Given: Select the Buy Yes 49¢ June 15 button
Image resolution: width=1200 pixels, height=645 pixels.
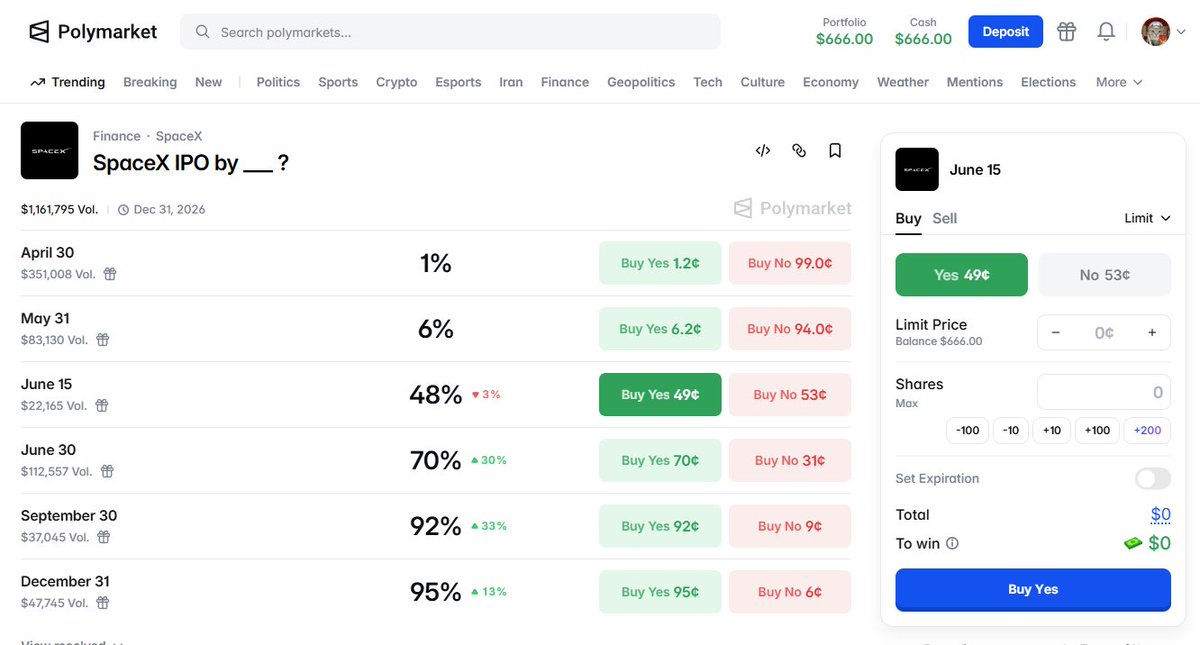Looking at the screenshot, I should point(660,394).
